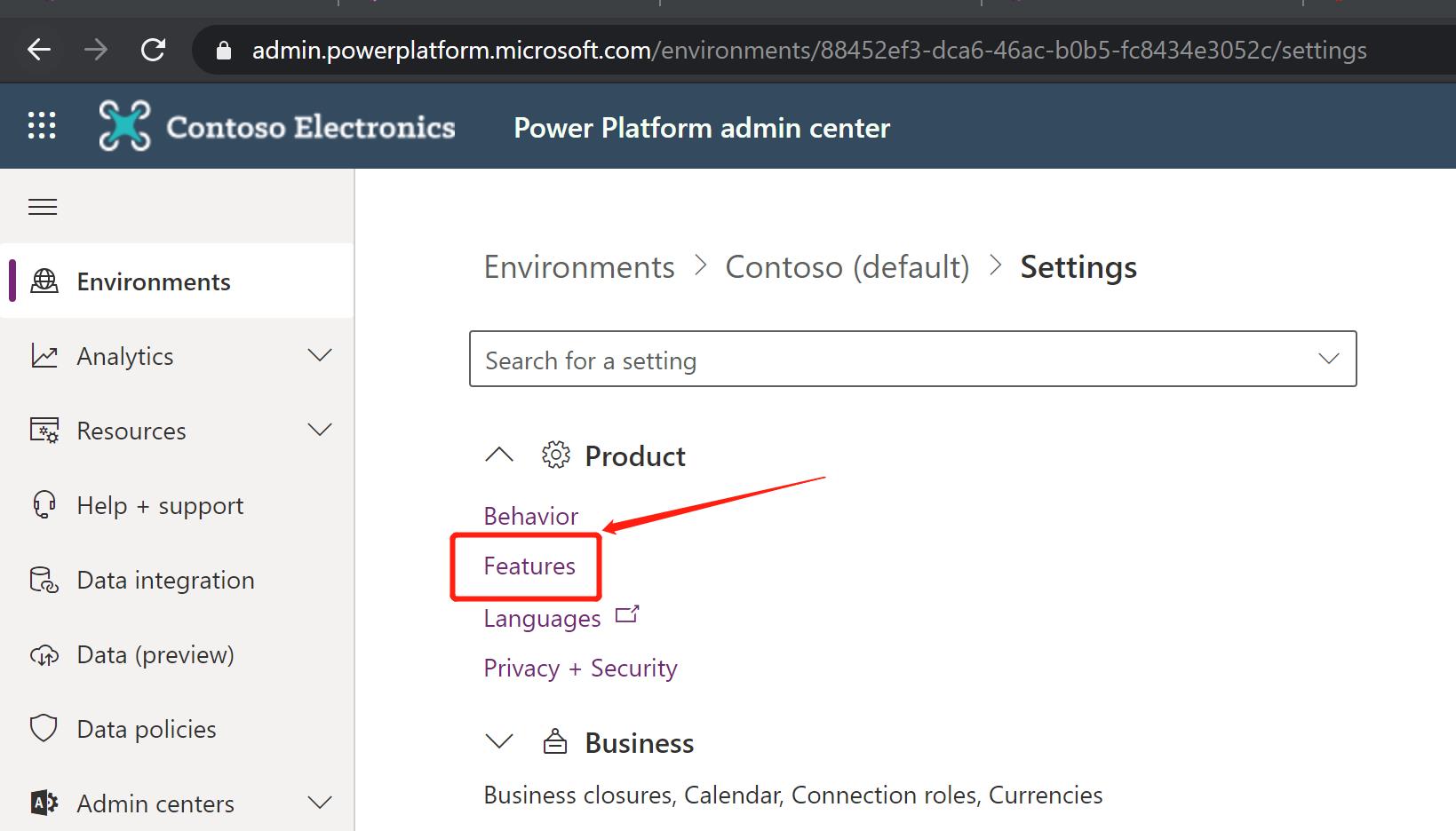The width and height of the screenshot is (1456, 831).
Task: Click the Data integration database icon
Action: (44, 580)
